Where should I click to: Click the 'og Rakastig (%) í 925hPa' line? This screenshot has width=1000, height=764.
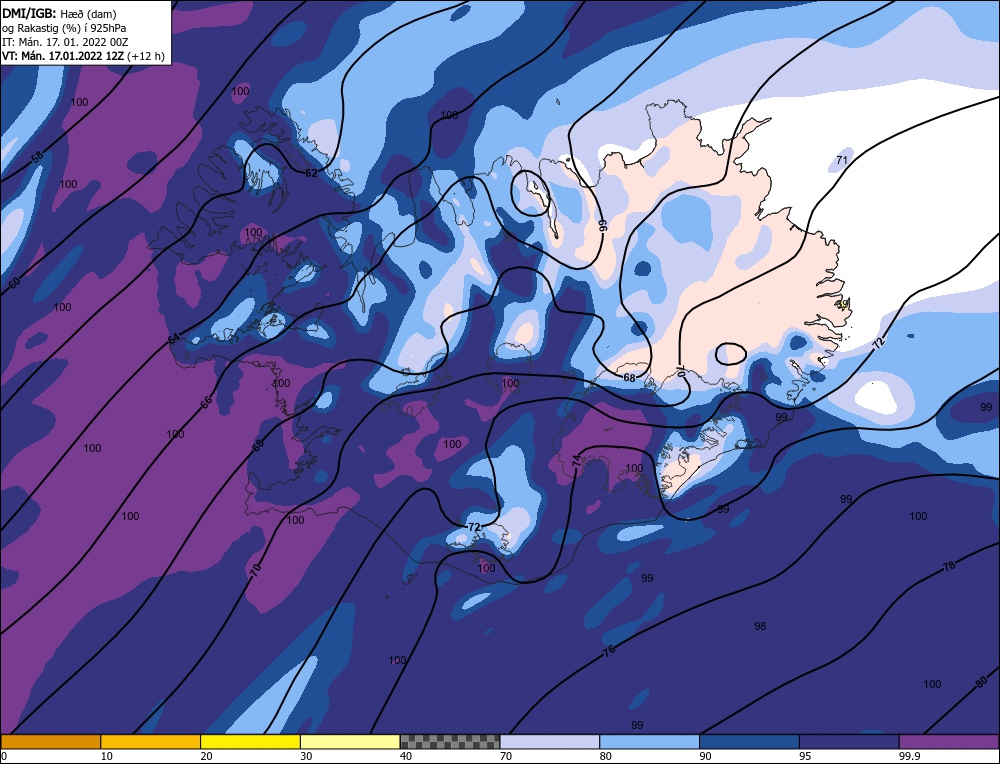(x=64, y=28)
